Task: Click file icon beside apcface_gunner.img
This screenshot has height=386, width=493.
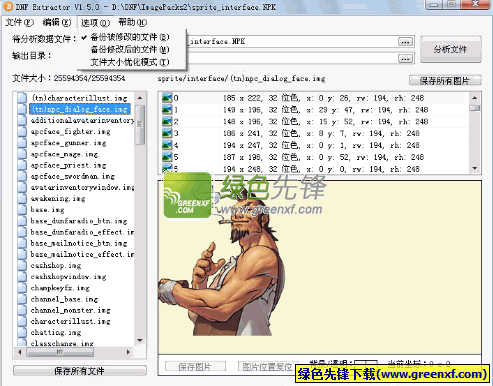Action: coord(22,142)
